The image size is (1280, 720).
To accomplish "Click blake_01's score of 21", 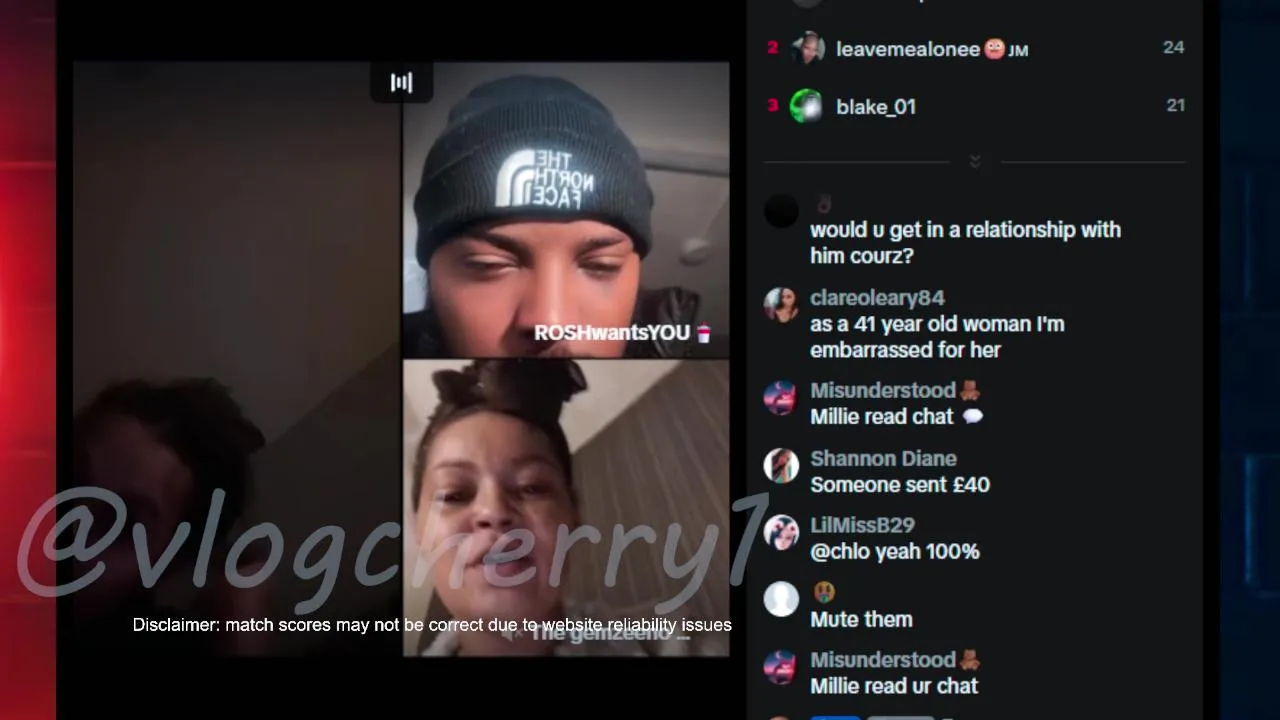I will pos(1175,105).
